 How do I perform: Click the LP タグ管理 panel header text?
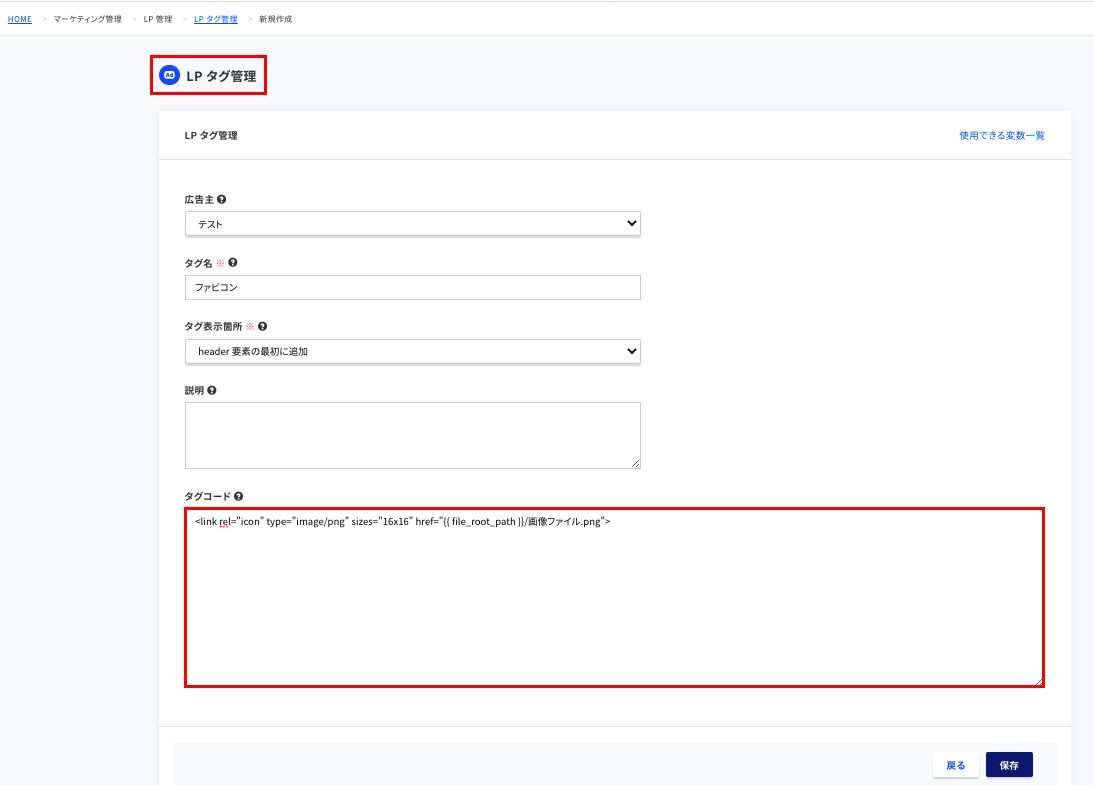(211, 135)
